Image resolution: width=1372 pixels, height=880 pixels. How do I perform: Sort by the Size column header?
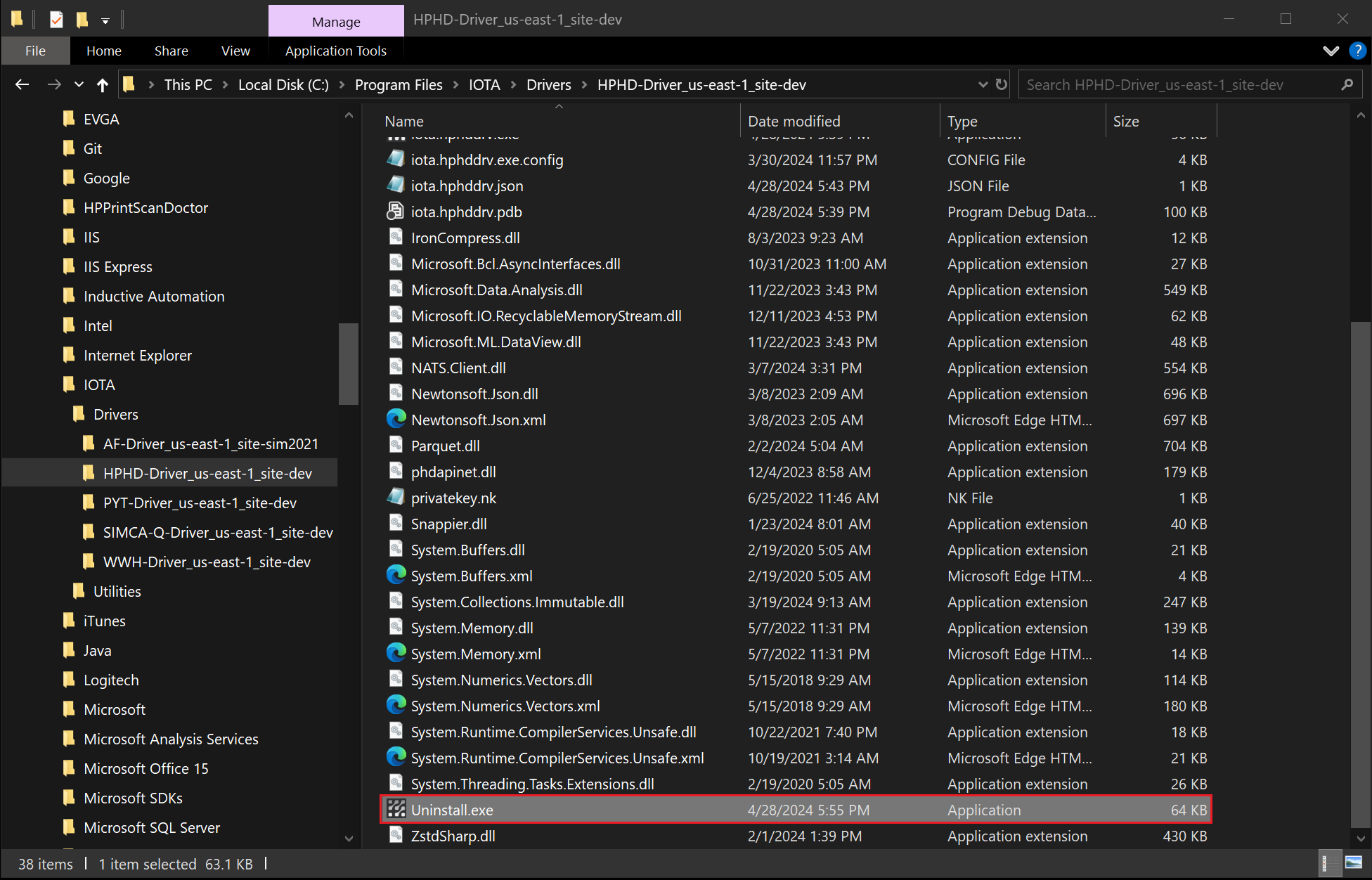tap(1161, 121)
